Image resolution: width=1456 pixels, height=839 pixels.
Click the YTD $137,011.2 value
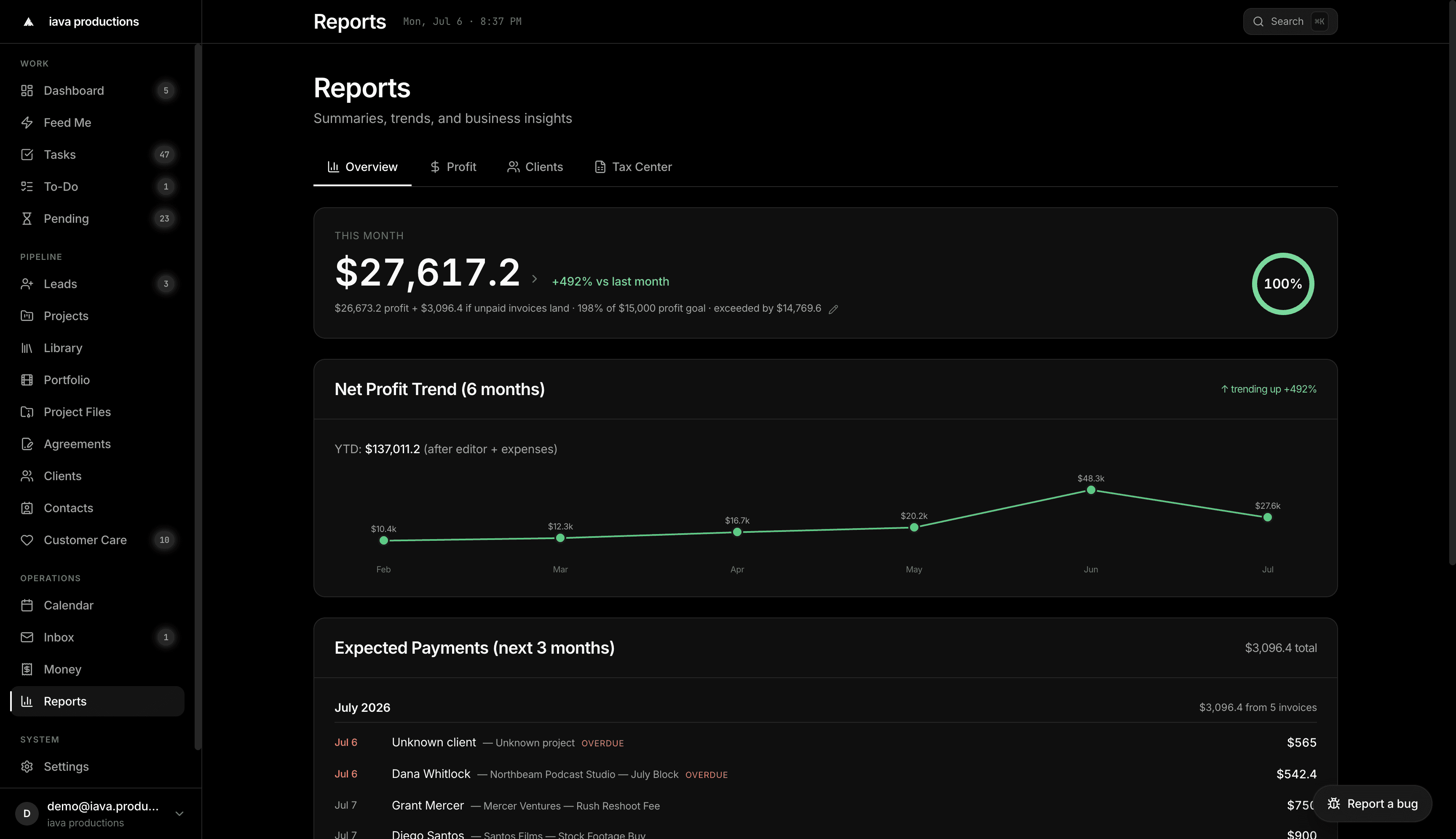393,449
